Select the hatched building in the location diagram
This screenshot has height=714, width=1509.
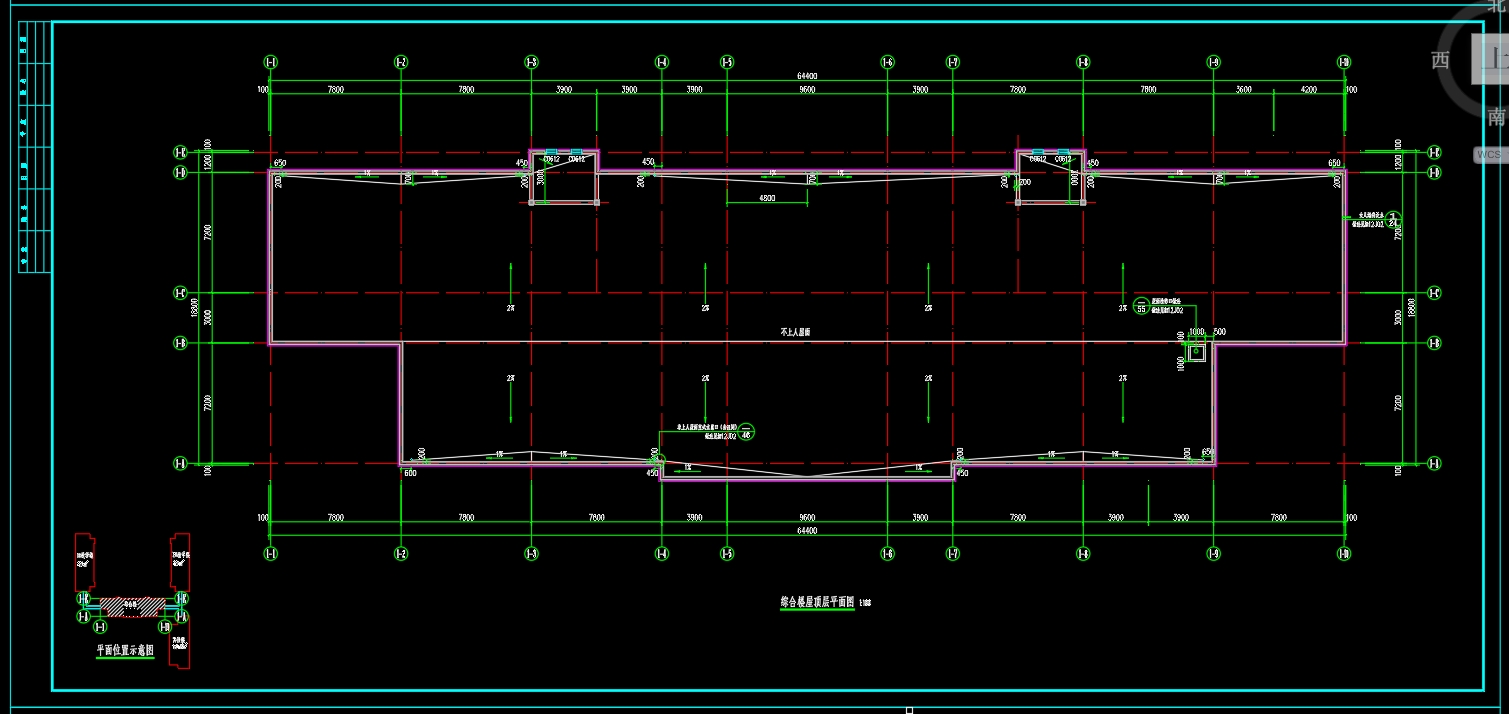click(132, 605)
